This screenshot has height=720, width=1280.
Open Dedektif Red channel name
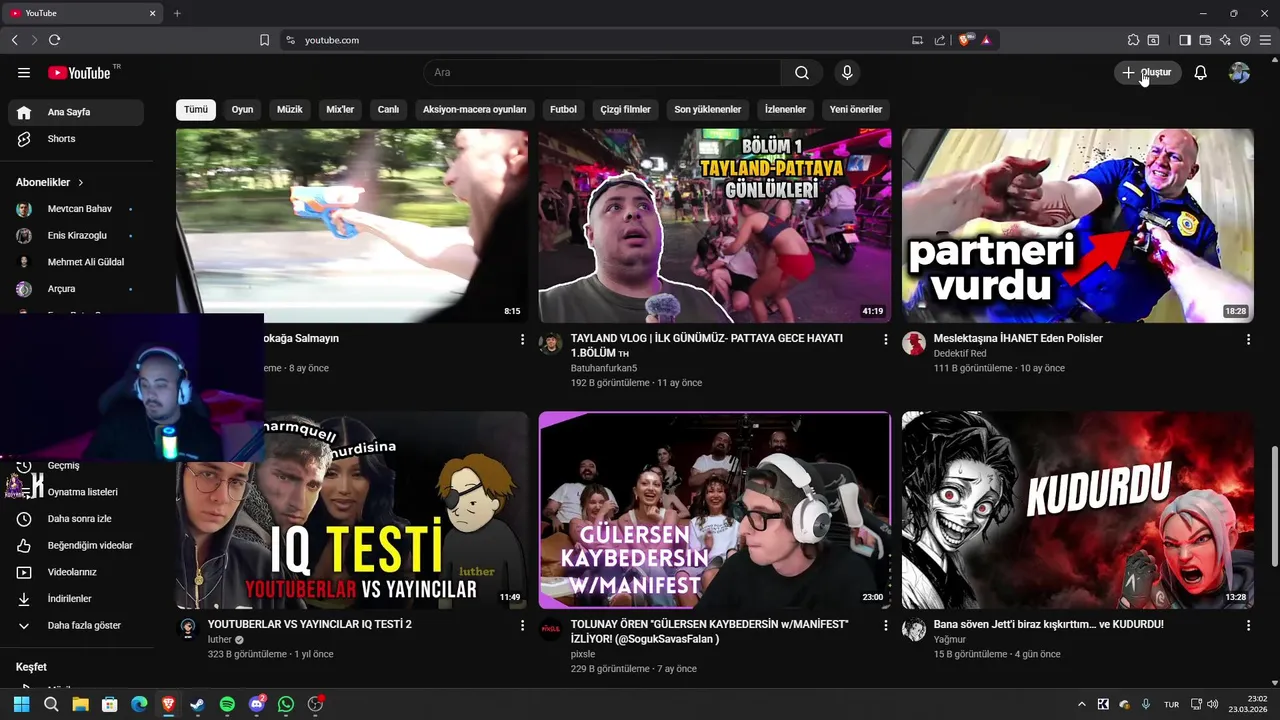(x=960, y=353)
